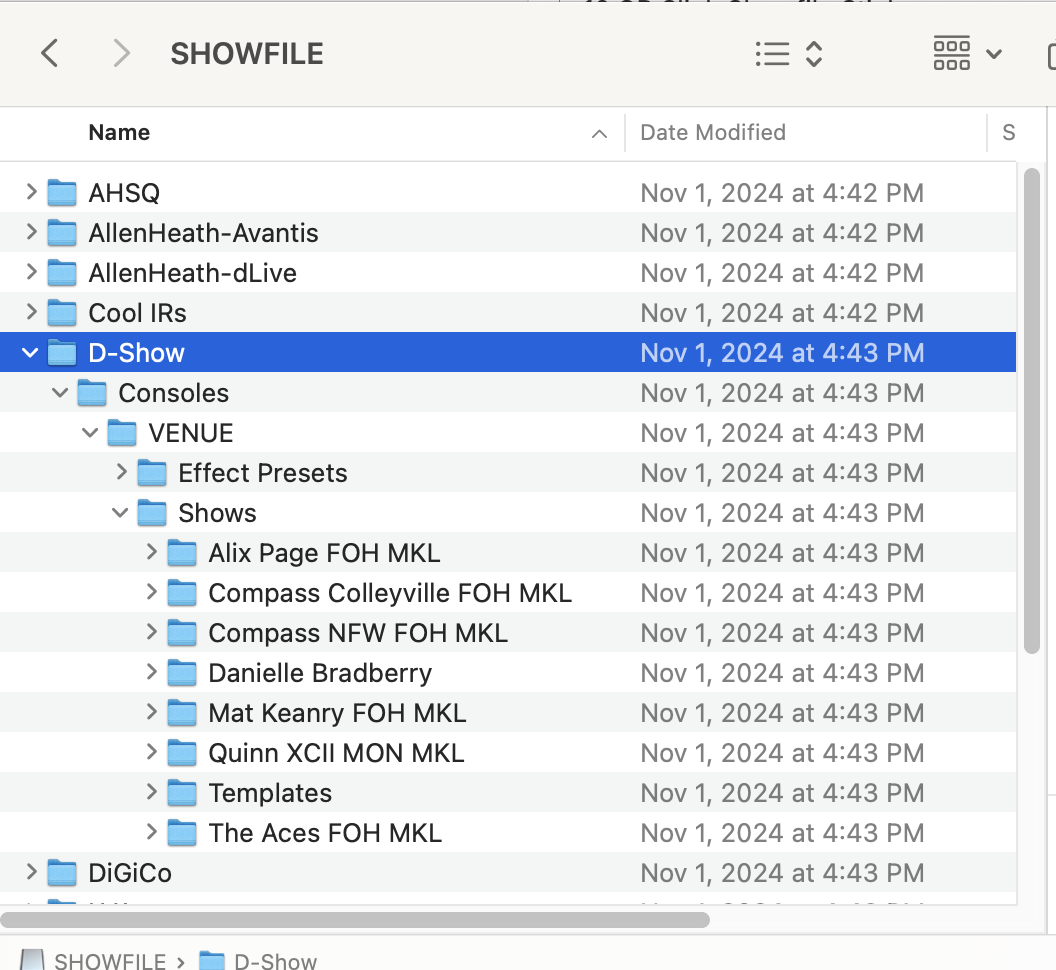The image size is (1056, 970).
Task: Expand The Aces FOH MKL folder
Action: click(x=152, y=833)
